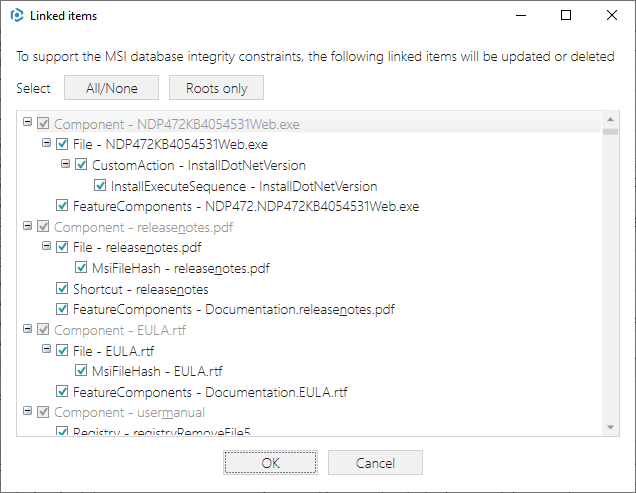Click the scrollbar down arrow
Image resolution: width=636 pixels, height=493 pixels.
(610, 427)
